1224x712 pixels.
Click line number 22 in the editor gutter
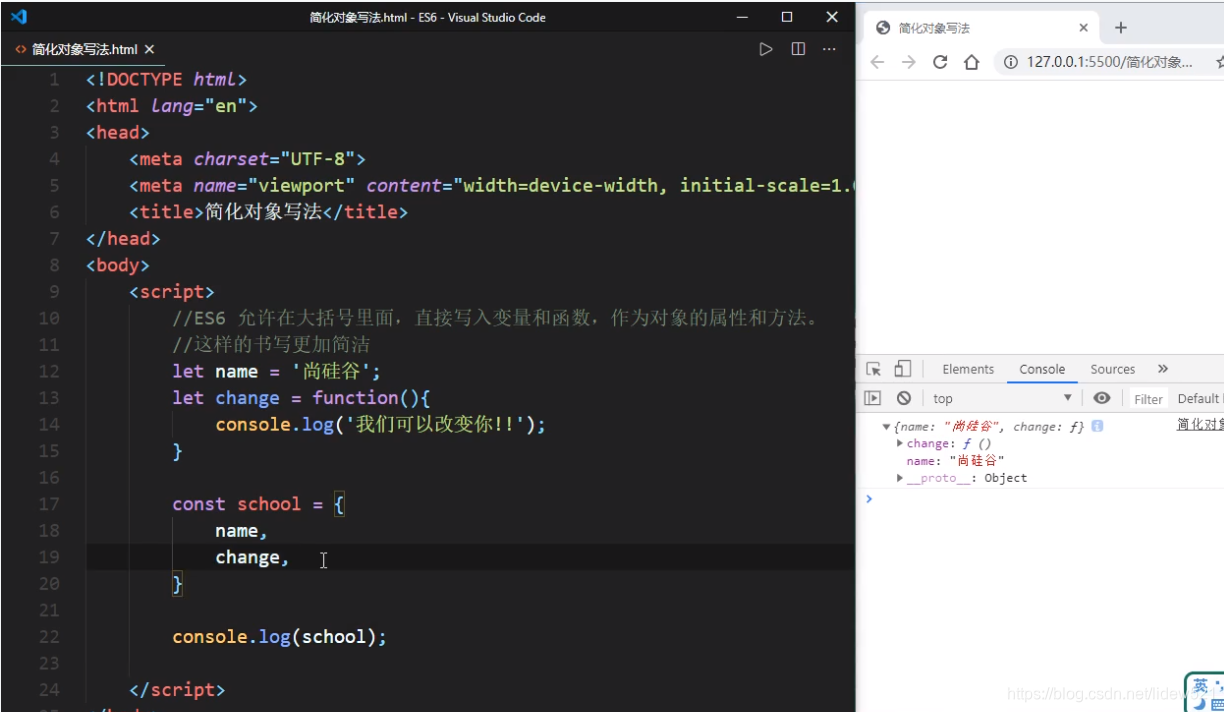coord(49,637)
